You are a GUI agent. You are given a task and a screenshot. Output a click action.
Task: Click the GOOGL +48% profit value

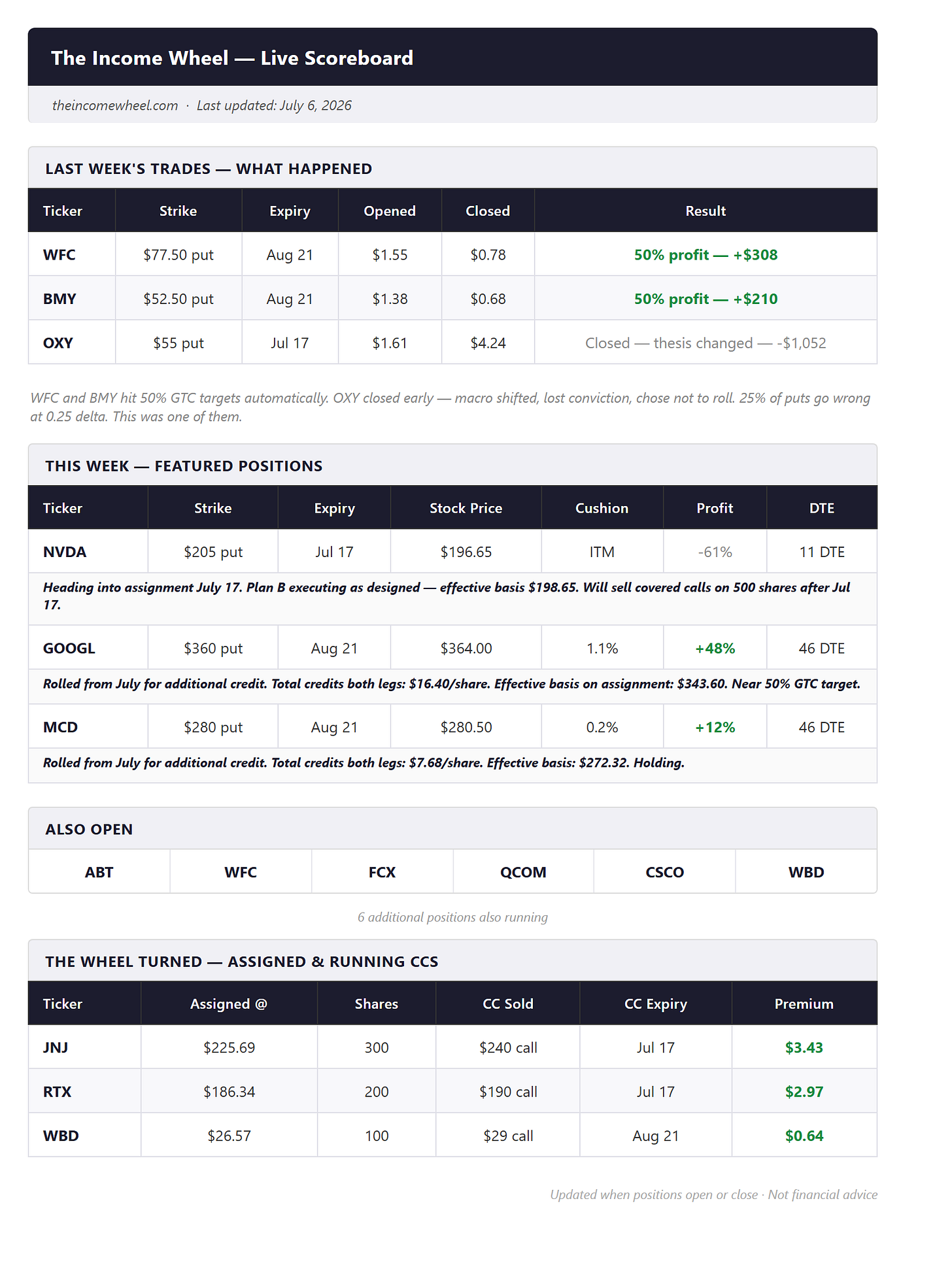coord(715,648)
